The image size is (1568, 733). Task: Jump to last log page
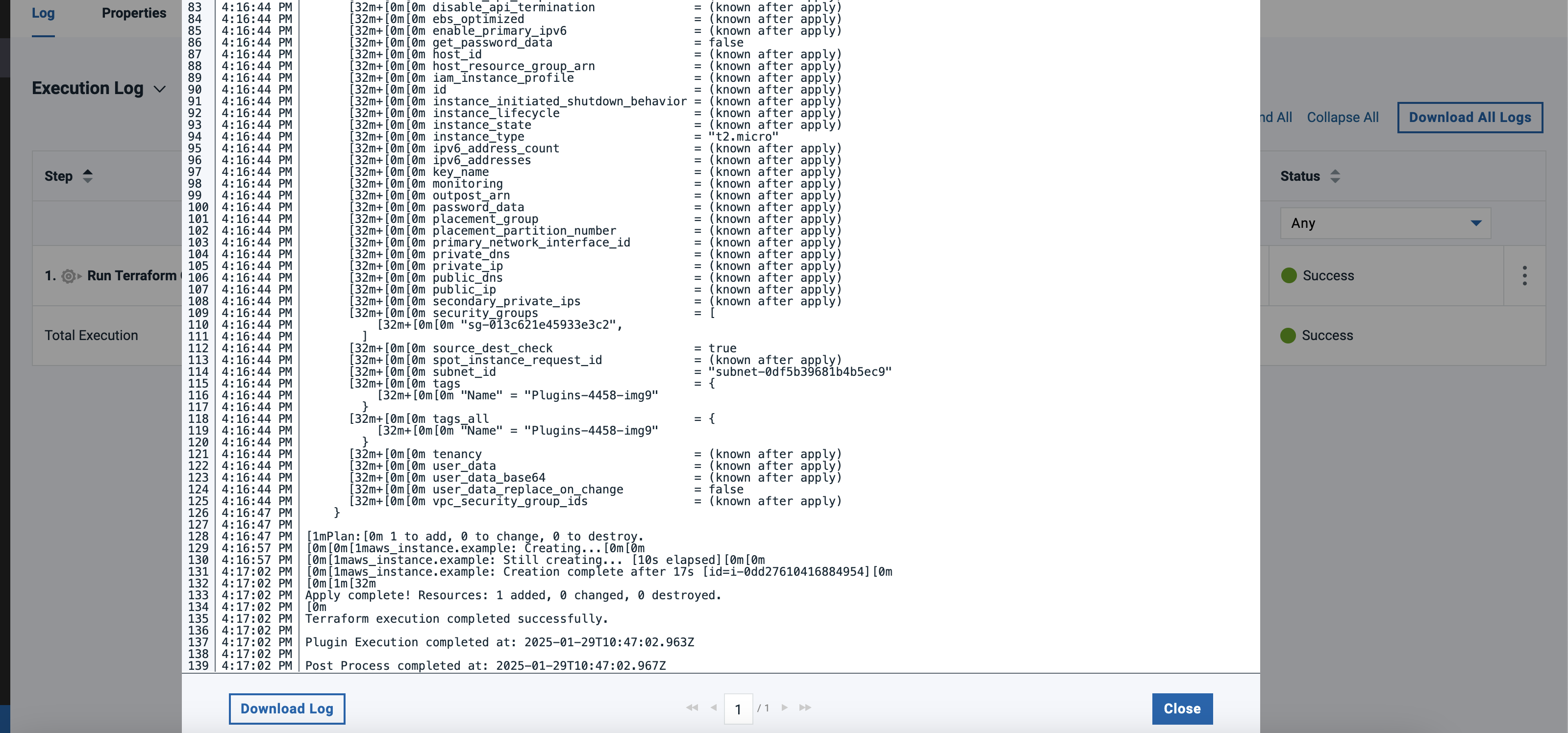(x=805, y=708)
